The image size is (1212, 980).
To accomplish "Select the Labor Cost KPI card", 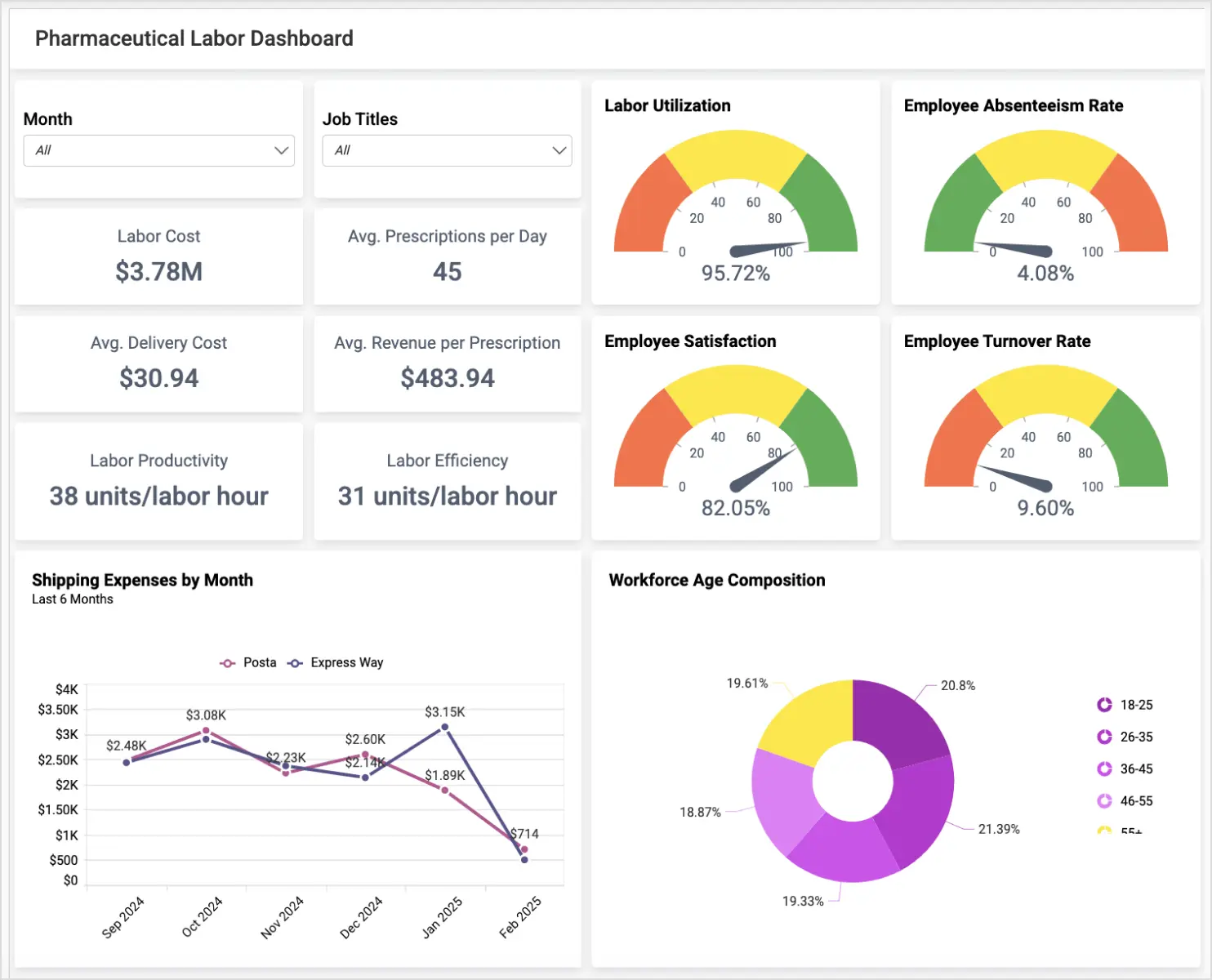I will (158, 256).
